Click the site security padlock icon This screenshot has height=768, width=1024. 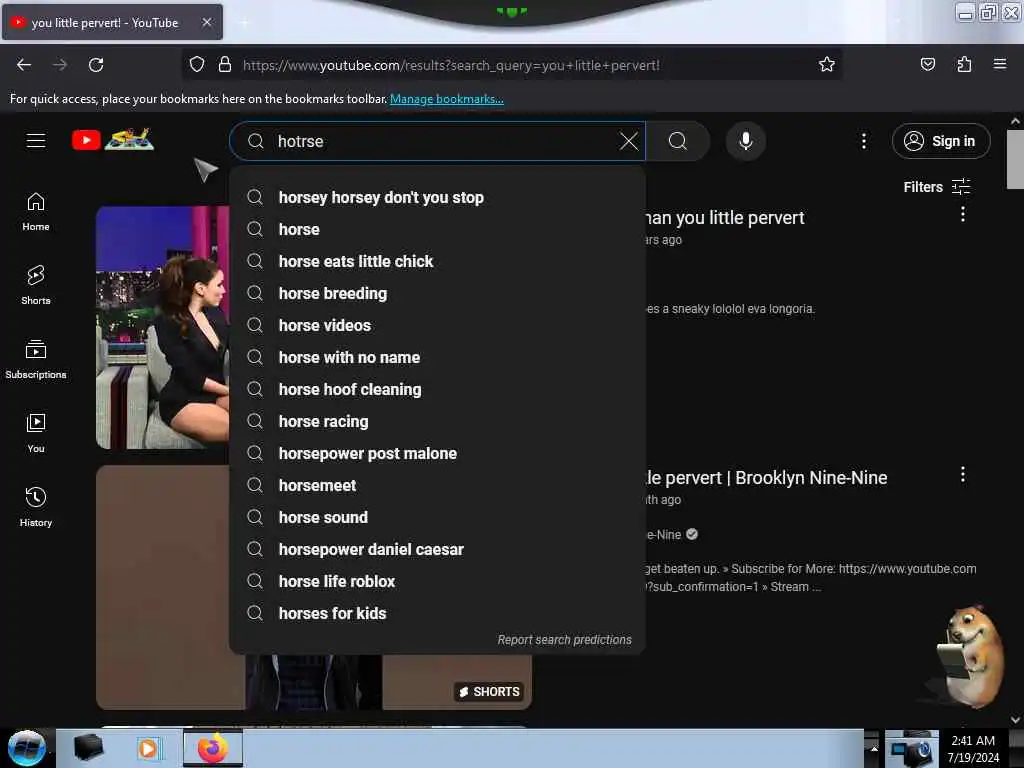tap(225, 64)
